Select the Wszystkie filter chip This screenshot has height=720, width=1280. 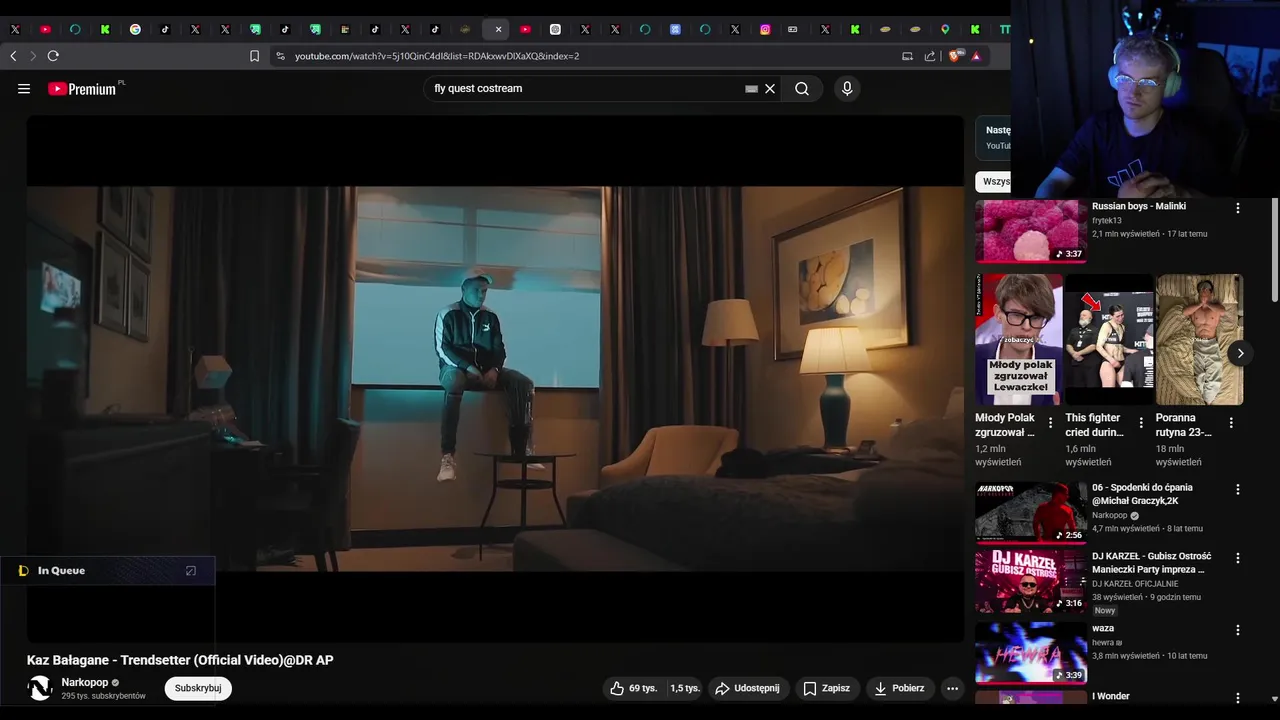coord(994,182)
